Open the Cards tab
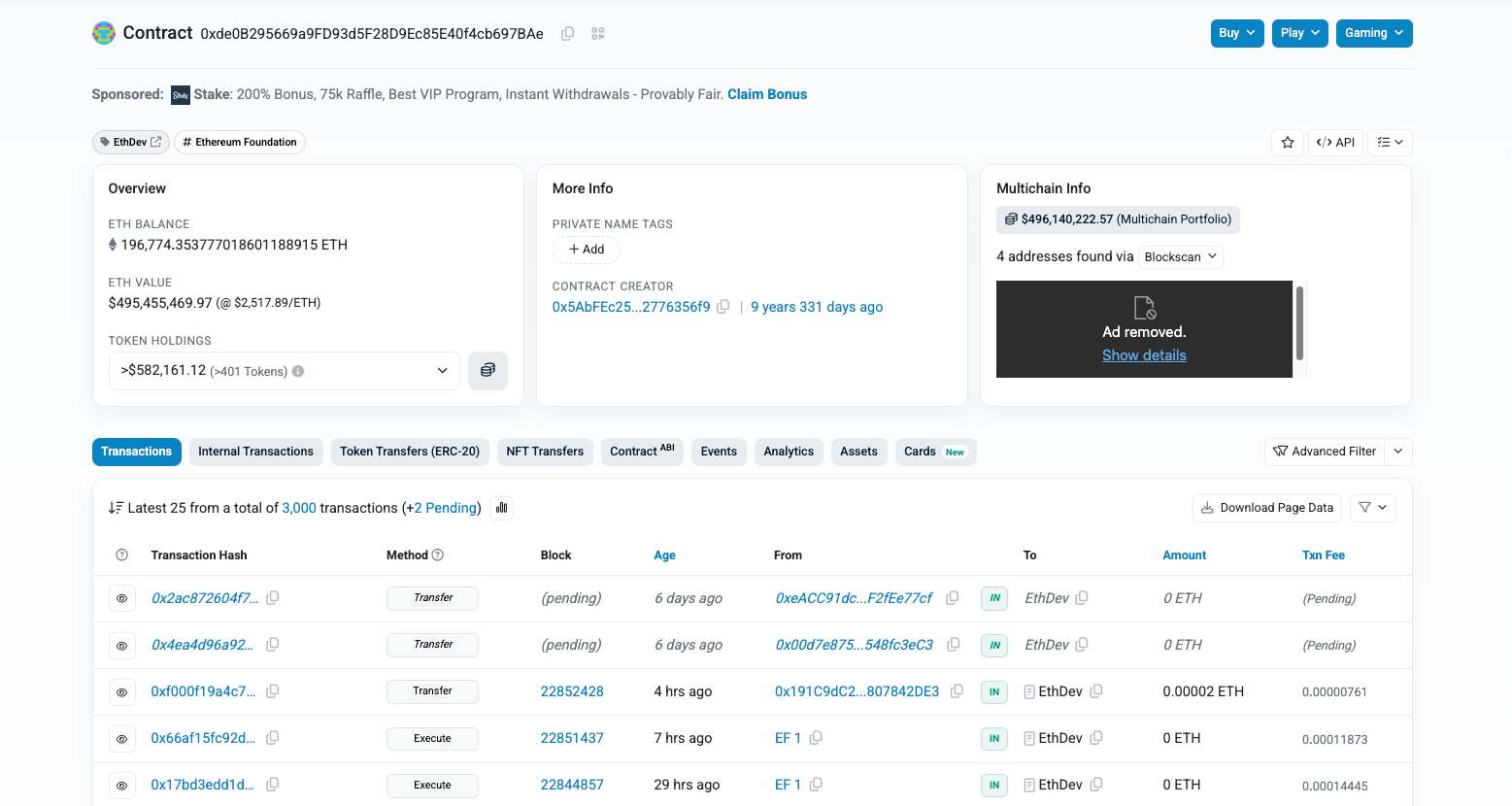Screen dimensions: 1512x806 [x=935, y=452]
